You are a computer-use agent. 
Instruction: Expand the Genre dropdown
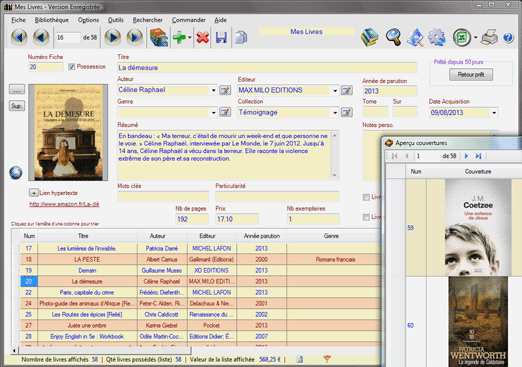click(213, 113)
